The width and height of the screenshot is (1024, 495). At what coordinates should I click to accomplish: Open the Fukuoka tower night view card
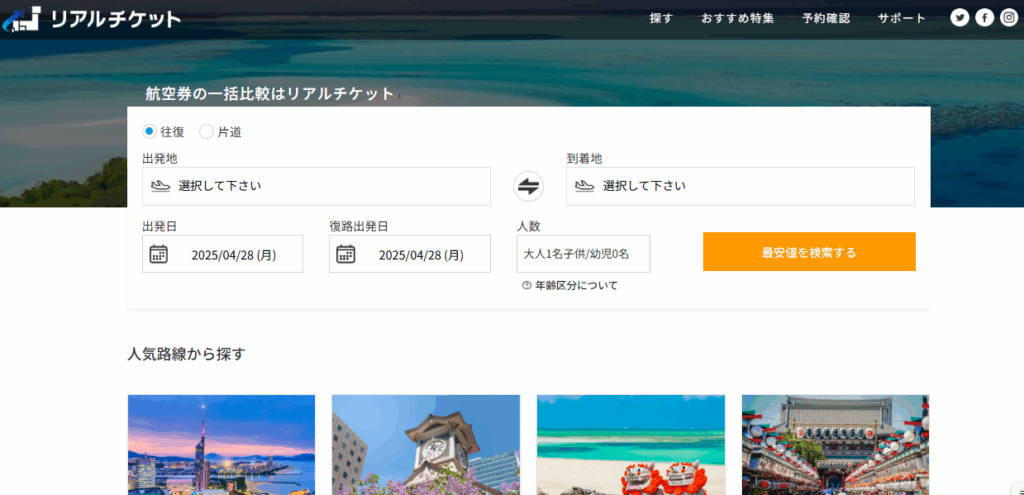[221, 445]
